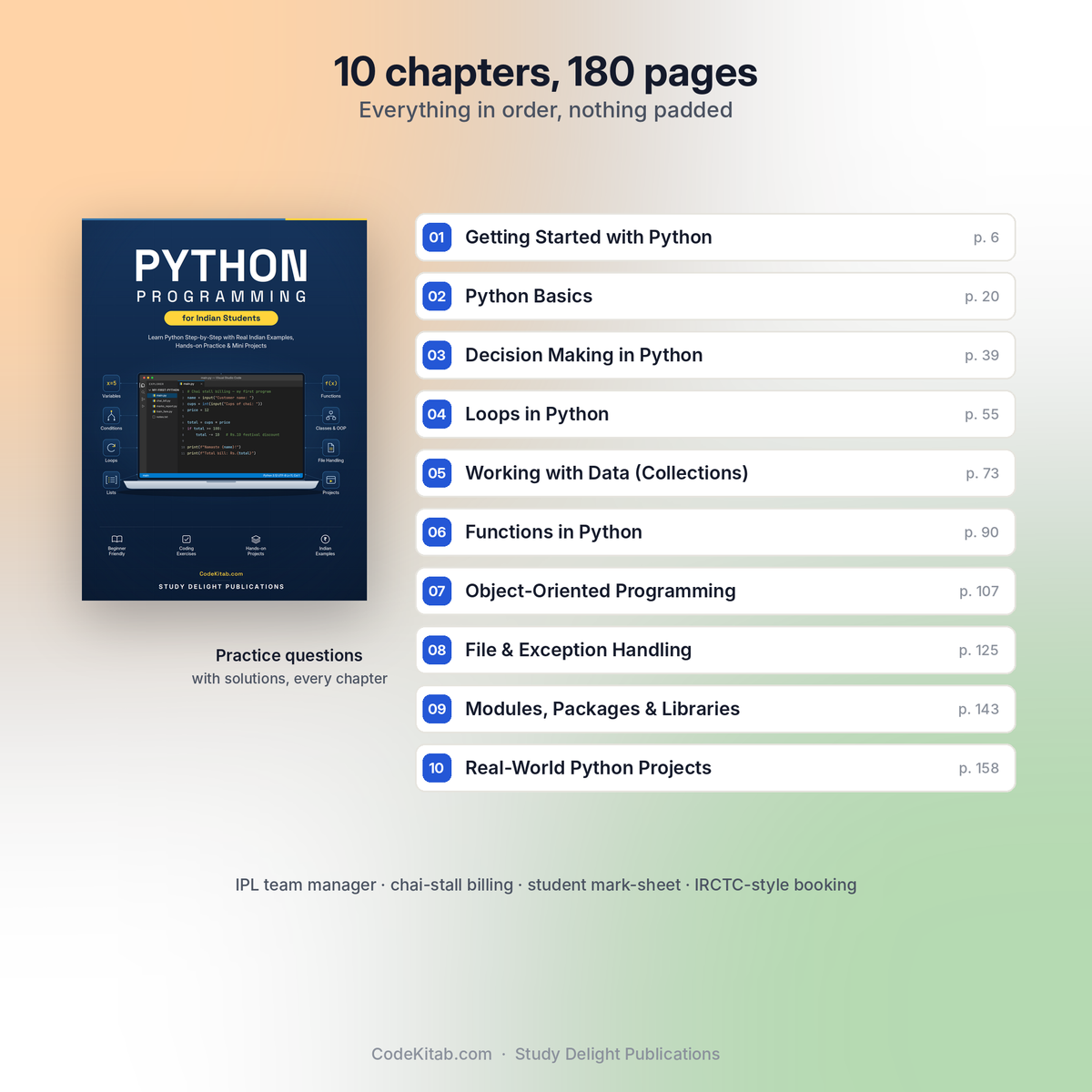Click the 02 chapter number badge
The height and width of the screenshot is (1092, 1092).
[437, 297]
